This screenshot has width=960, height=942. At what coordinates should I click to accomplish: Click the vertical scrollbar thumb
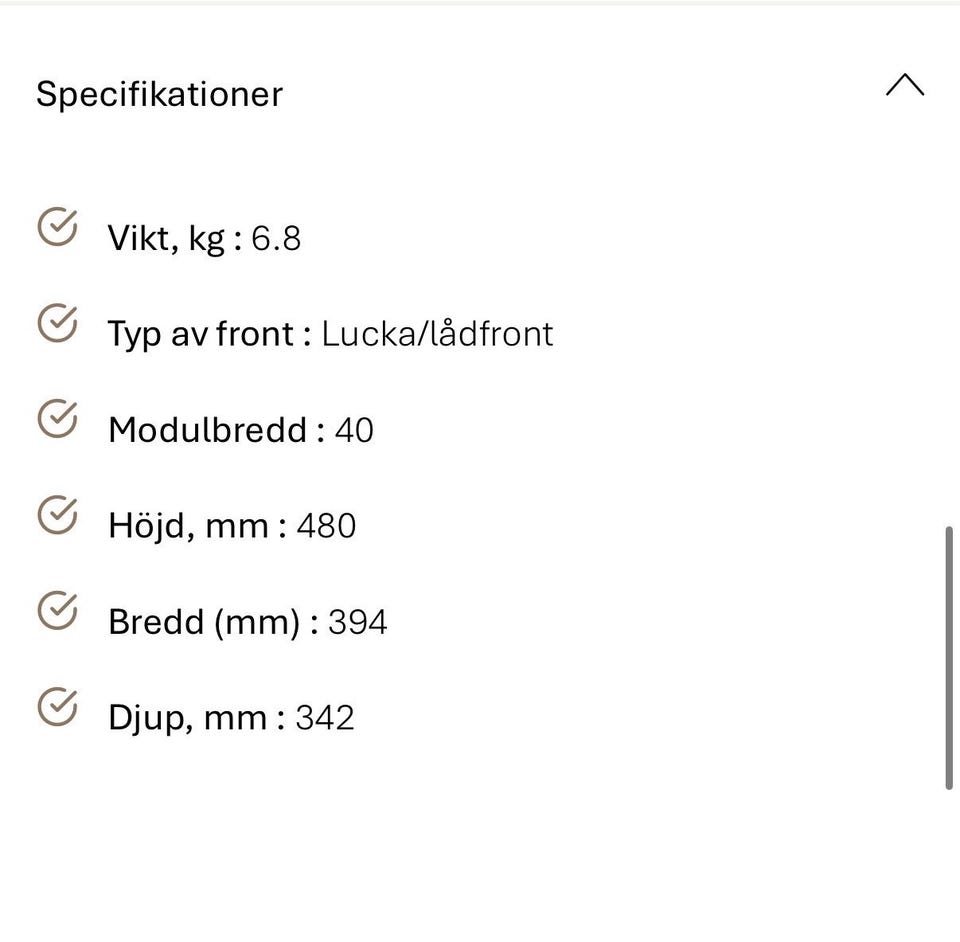tap(949, 657)
